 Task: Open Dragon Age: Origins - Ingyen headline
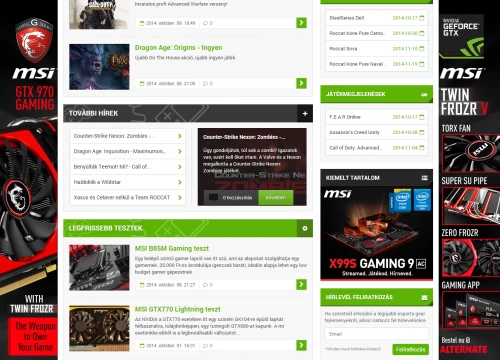point(178,48)
